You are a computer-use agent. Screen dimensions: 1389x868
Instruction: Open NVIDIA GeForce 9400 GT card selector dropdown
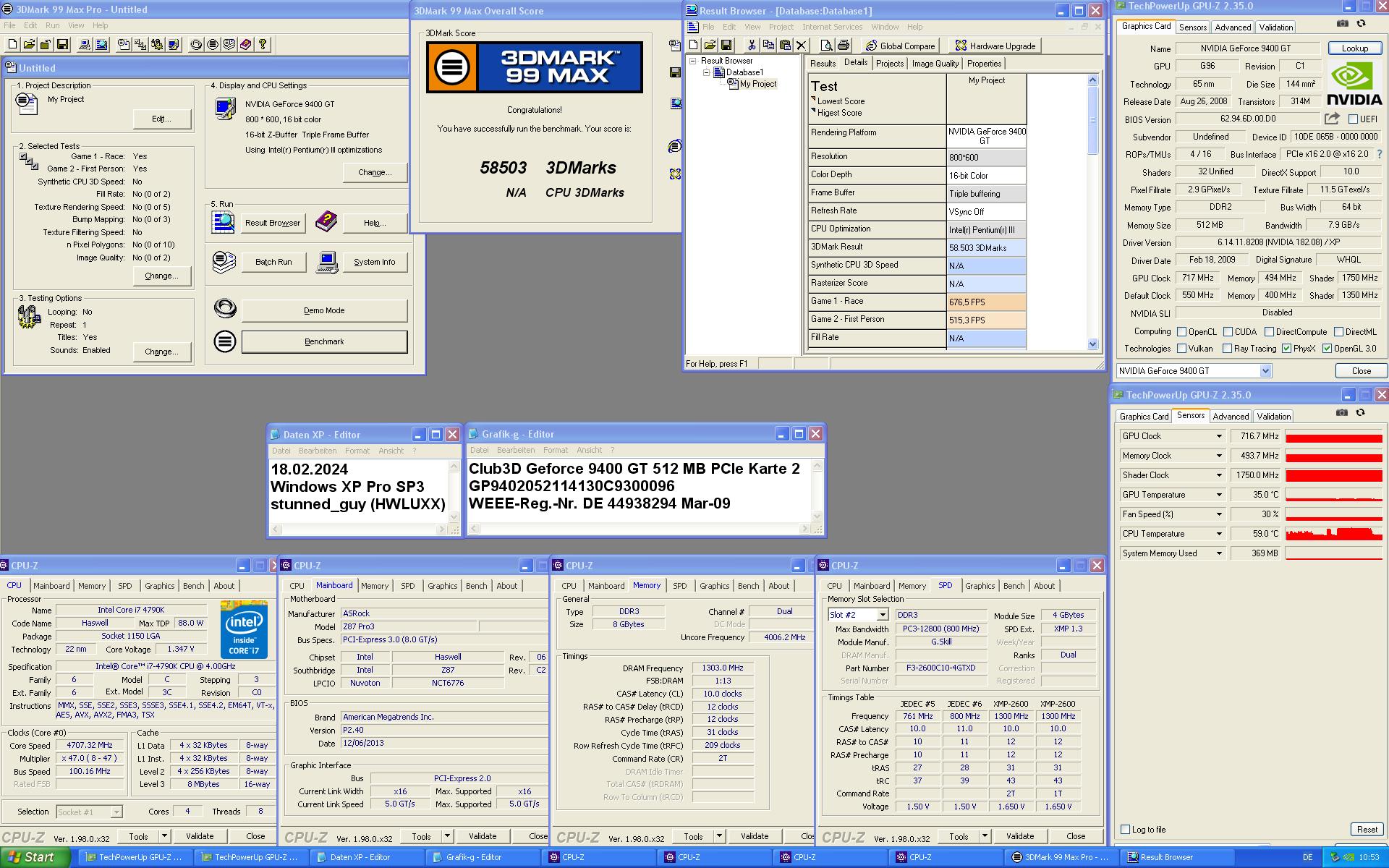coord(1265,371)
